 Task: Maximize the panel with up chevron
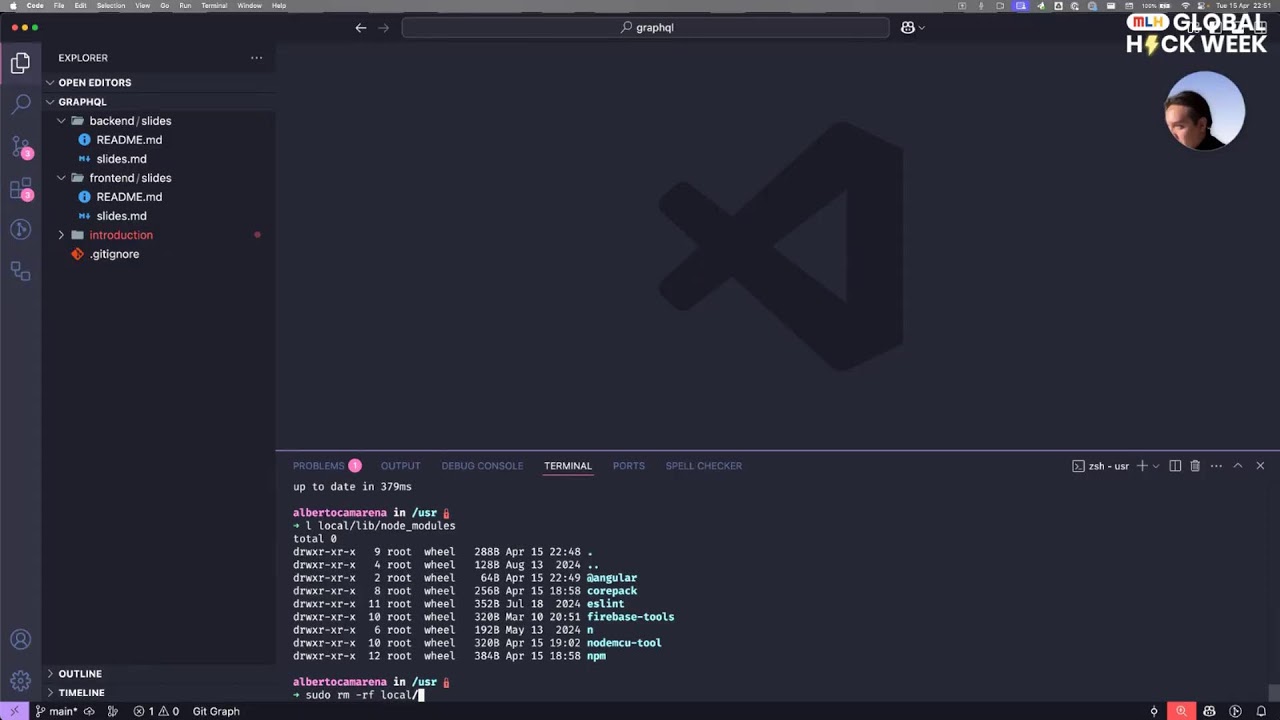(x=1237, y=466)
